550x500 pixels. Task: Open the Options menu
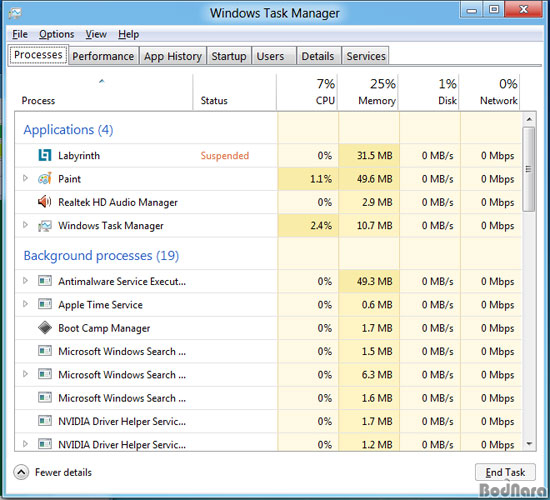click(x=56, y=34)
